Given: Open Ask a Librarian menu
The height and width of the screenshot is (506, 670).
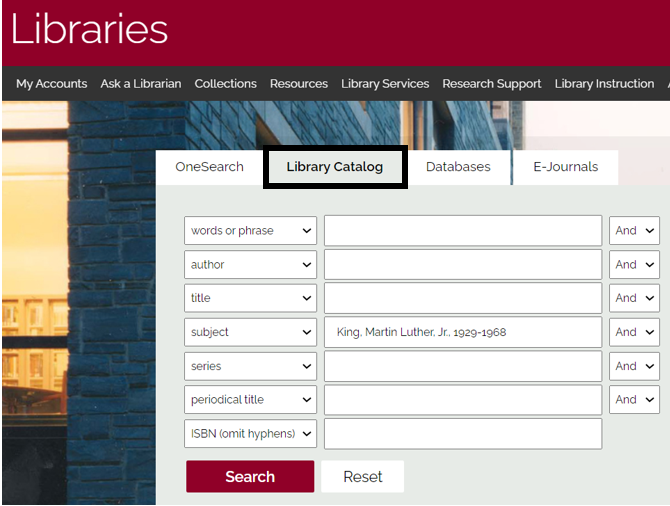Looking at the screenshot, I should 141,84.
